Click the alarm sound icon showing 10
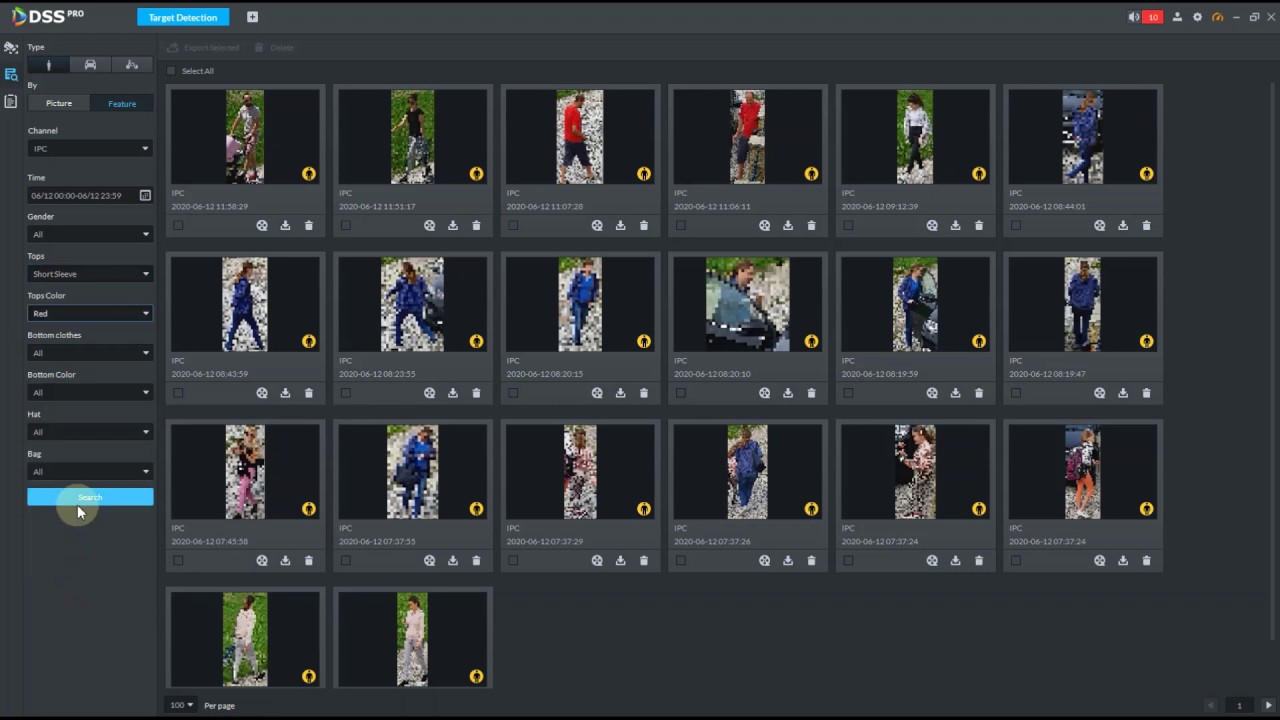This screenshot has height=720, width=1280. coord(1145,17)
